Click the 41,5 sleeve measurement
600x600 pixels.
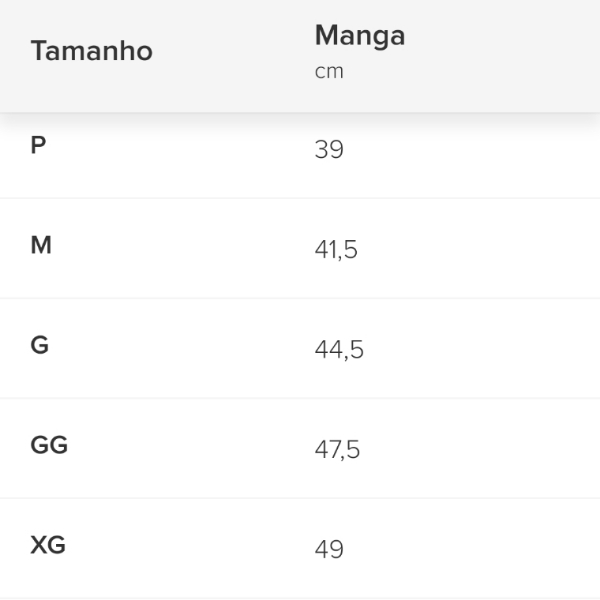point(336,250)
